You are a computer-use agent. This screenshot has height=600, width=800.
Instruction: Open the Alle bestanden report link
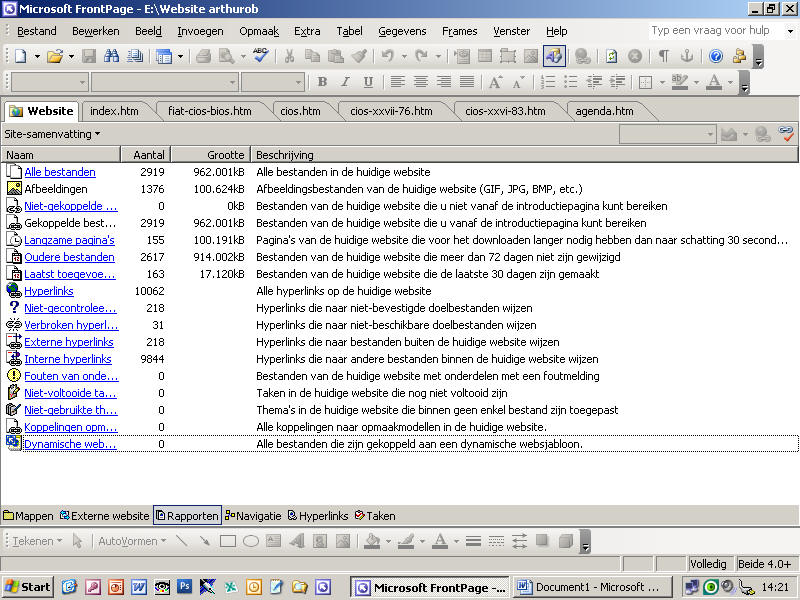click(60, 172)
